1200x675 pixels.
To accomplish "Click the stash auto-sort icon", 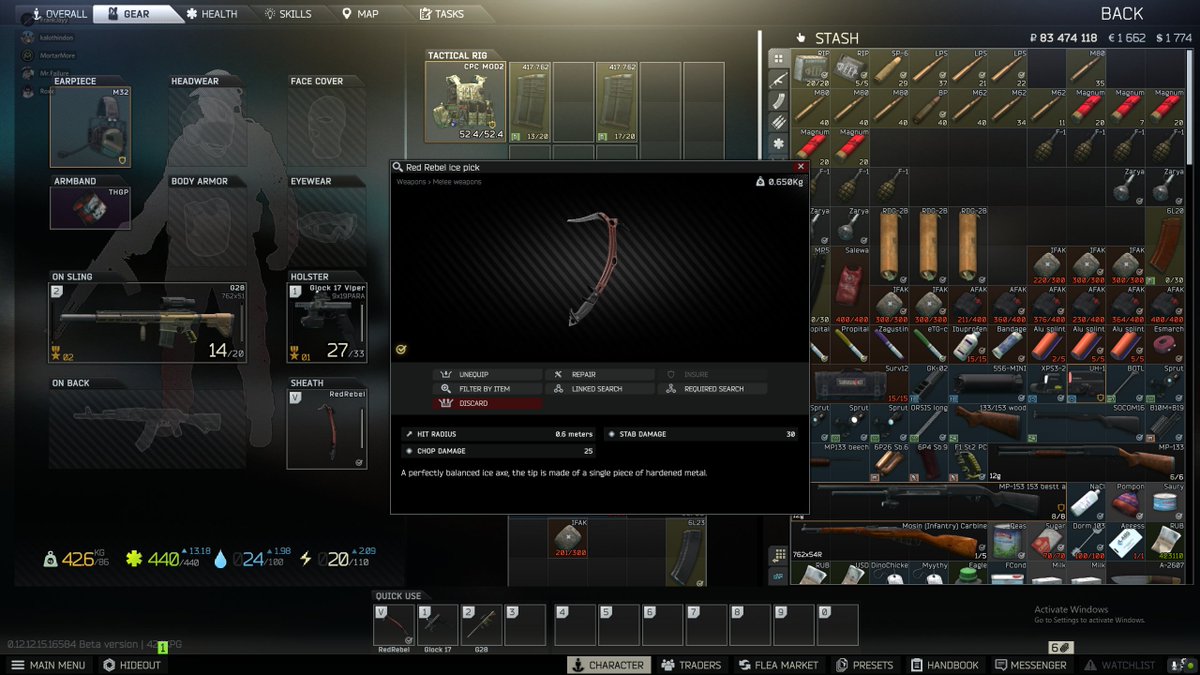I will pos(778,555).
